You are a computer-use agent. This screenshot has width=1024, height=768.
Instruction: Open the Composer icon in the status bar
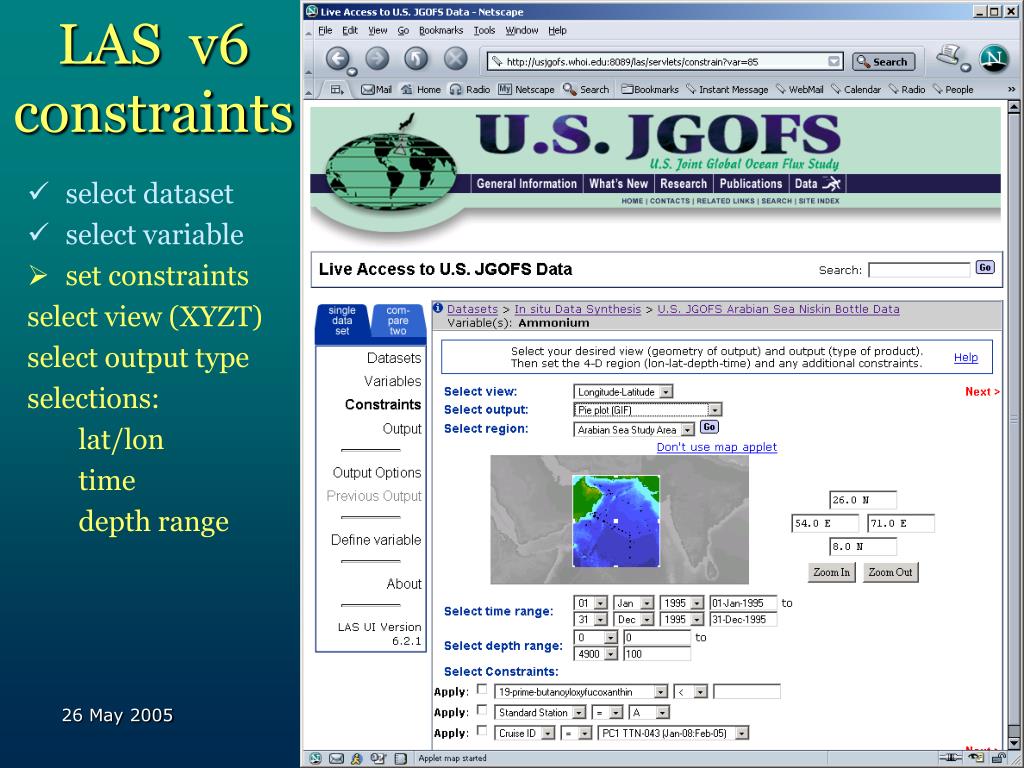pyautogui.click(x=378, y=758)
